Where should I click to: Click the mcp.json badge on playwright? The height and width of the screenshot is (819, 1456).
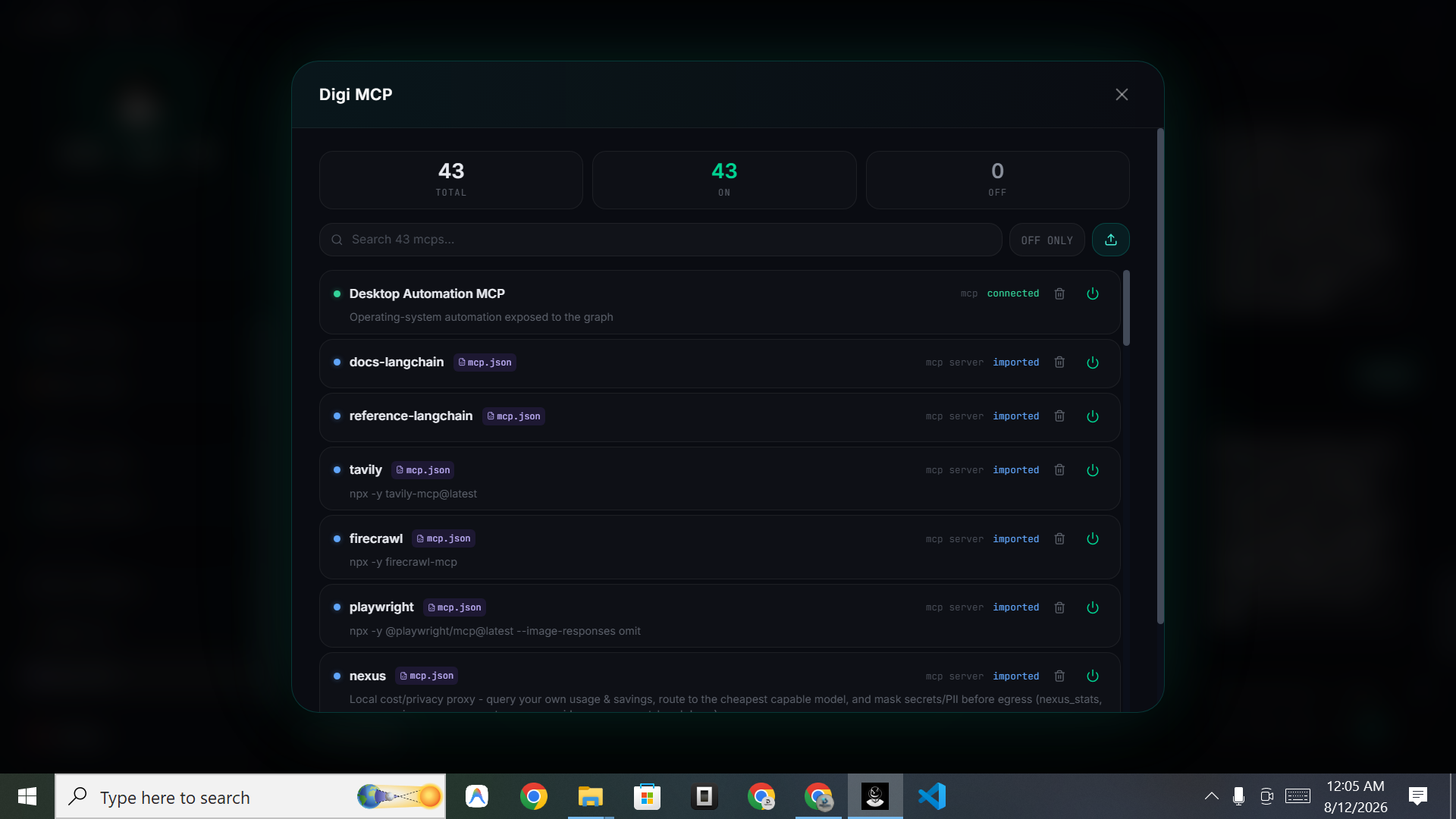point(454,607)
